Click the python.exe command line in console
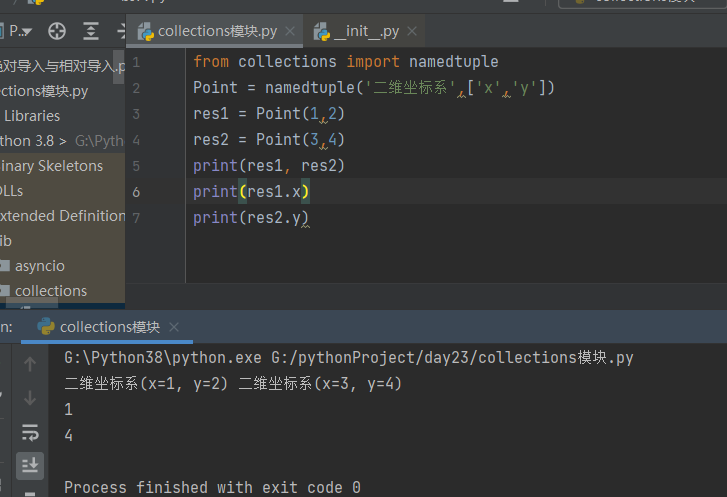Image resolution: width=727 pixels, height=497 pixels. (x=349, y=357)
